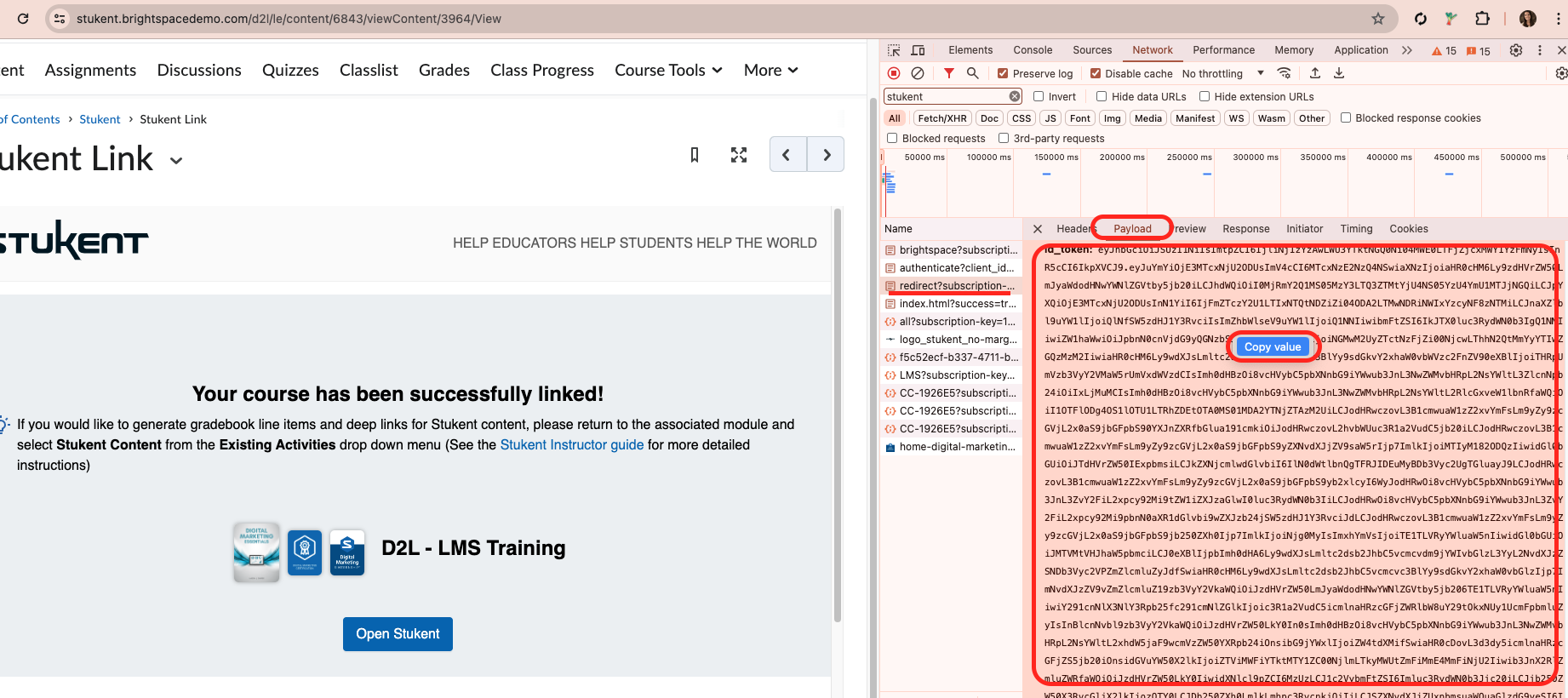Switch to the Console tab
Screen dimensions: 1568x698
1033,50
